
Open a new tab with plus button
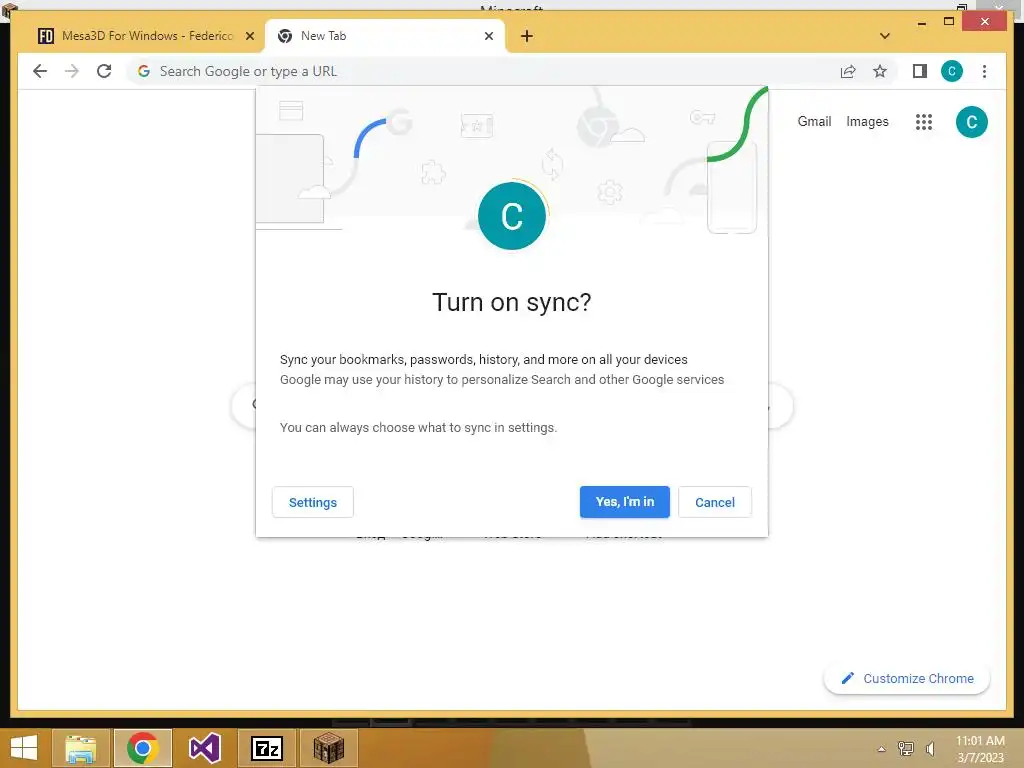(x=527, y=36)
